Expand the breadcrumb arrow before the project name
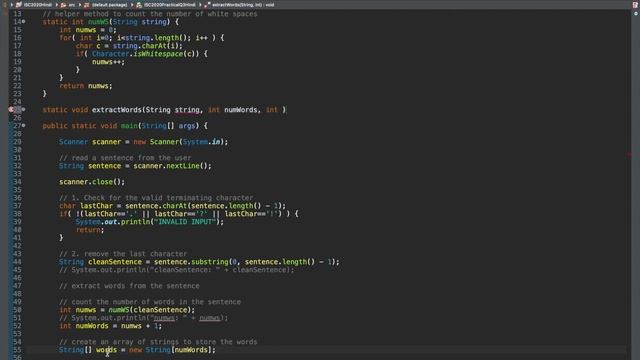The width and height of the screenshot is (640, 360). [12, 5]
